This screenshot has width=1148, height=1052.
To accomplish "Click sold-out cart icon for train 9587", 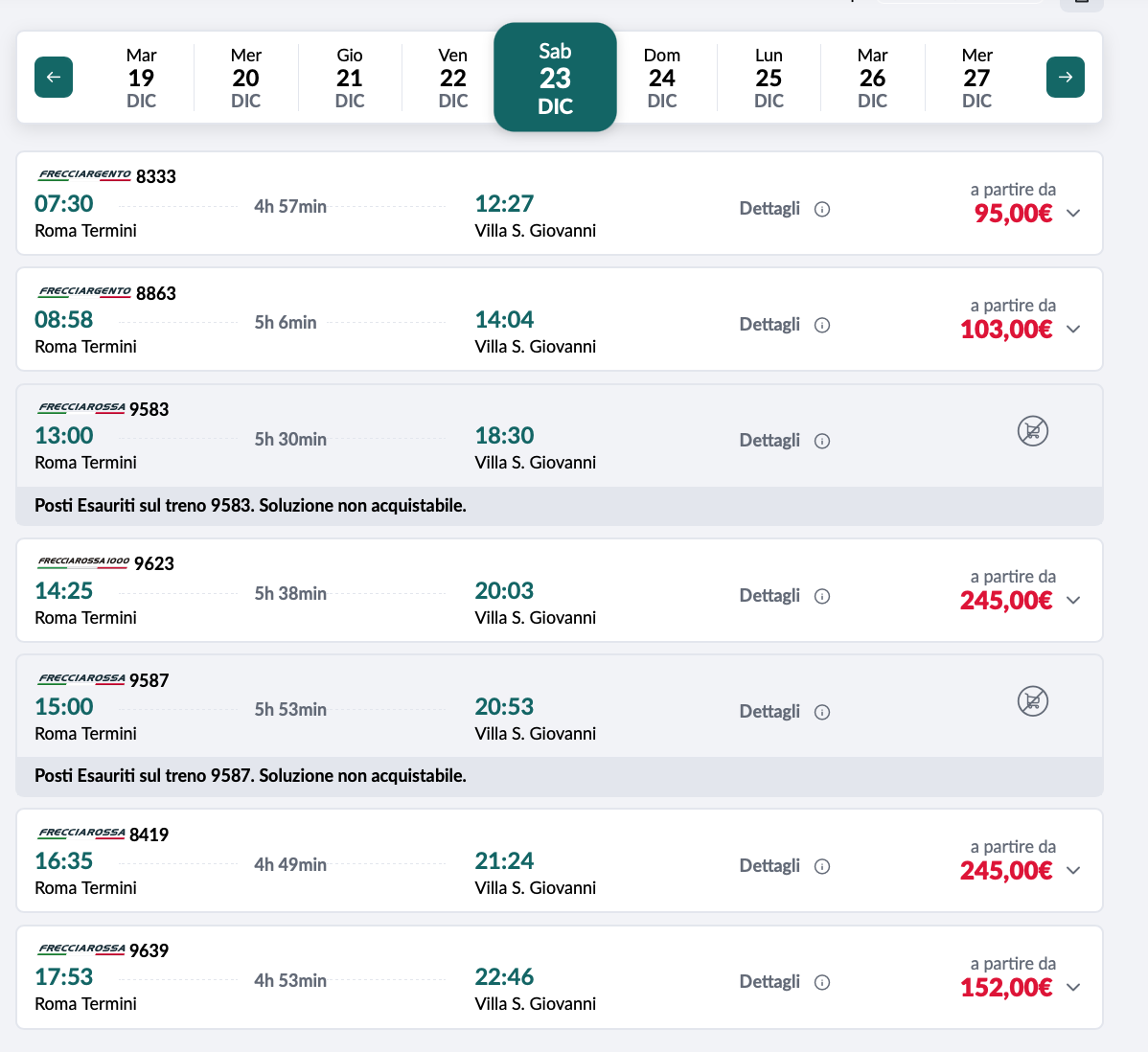I will point(1032,701).
